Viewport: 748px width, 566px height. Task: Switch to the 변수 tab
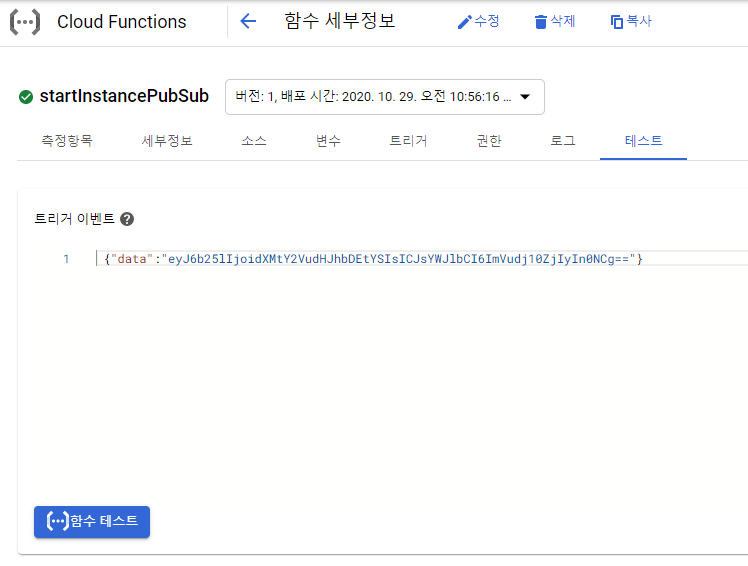[328, 141]
